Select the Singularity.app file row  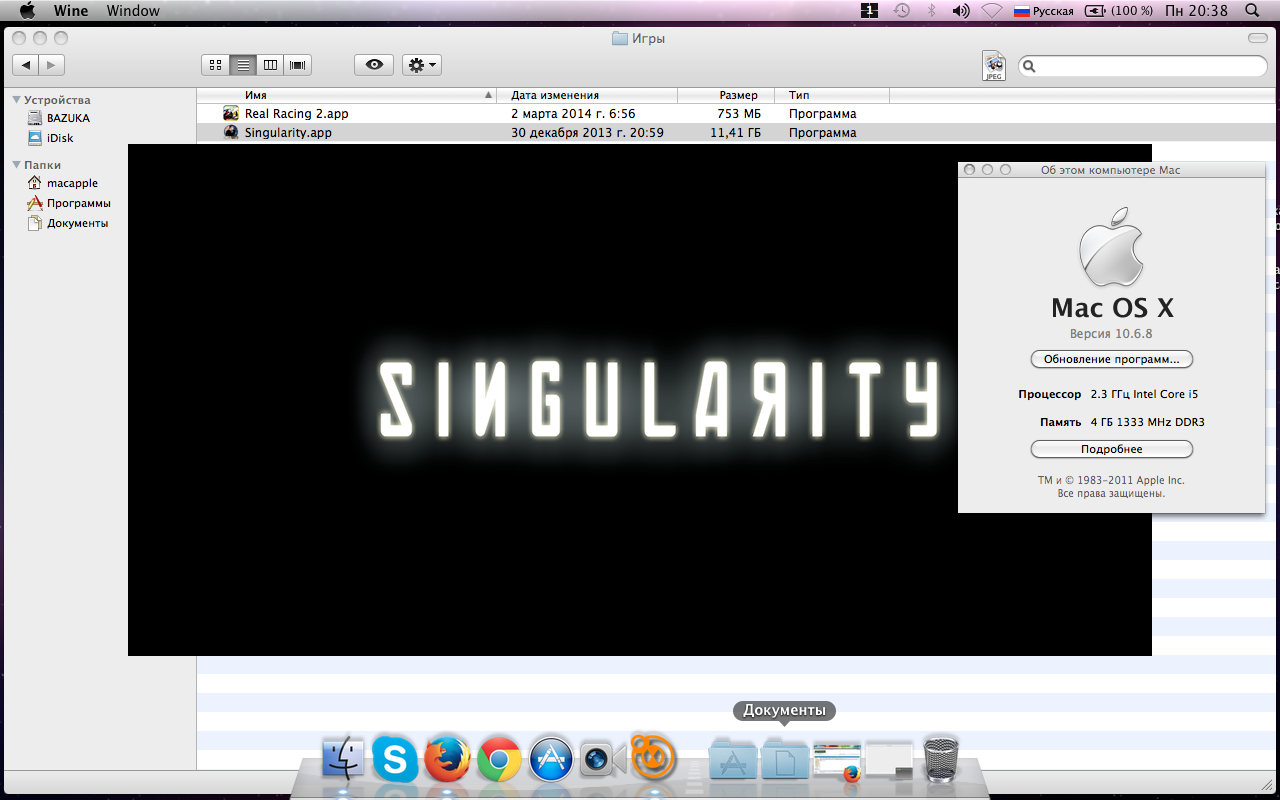[x=736, y=133]
